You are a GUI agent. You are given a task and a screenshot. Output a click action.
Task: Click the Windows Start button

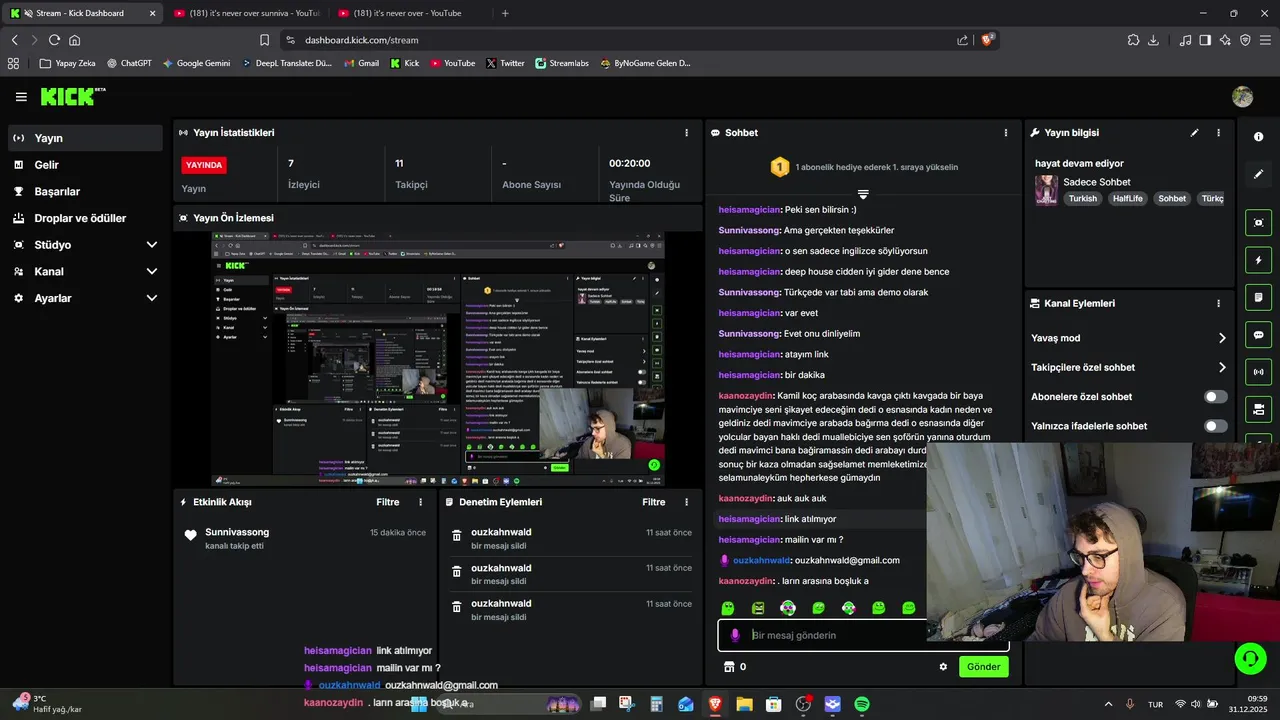[x=421, y=704]
